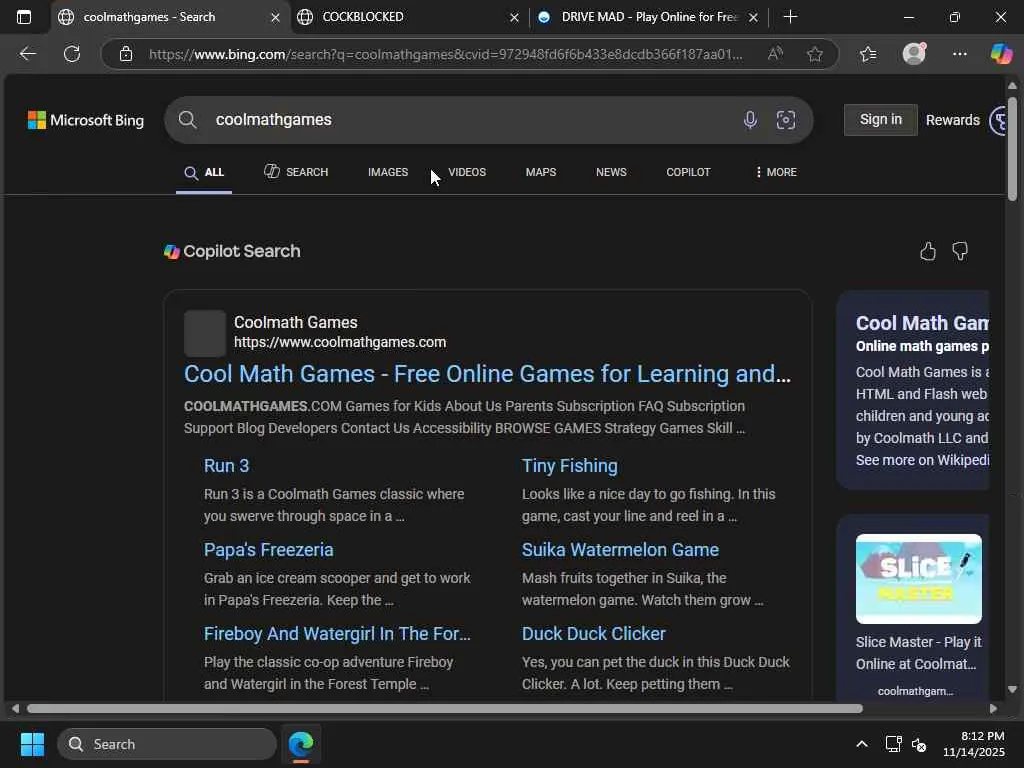Open the Run 3 sublink
This screenshot has height=768, width=1024.
click(x=226, y=466)
